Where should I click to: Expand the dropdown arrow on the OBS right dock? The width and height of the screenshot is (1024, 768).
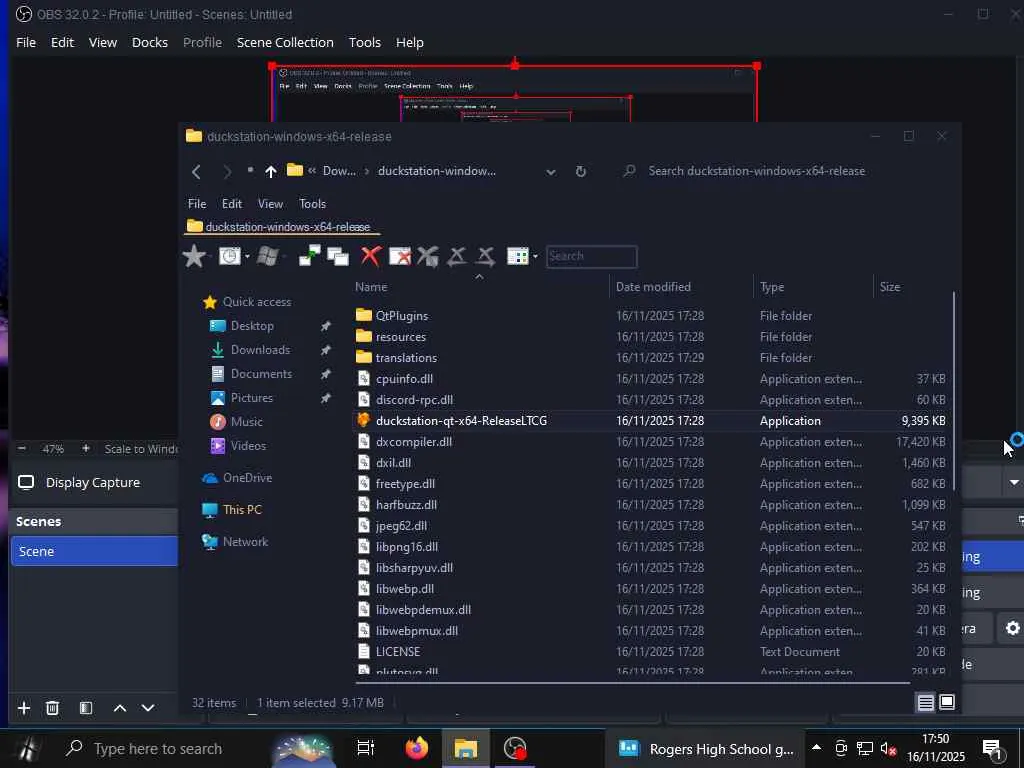tap(1014, 483)
